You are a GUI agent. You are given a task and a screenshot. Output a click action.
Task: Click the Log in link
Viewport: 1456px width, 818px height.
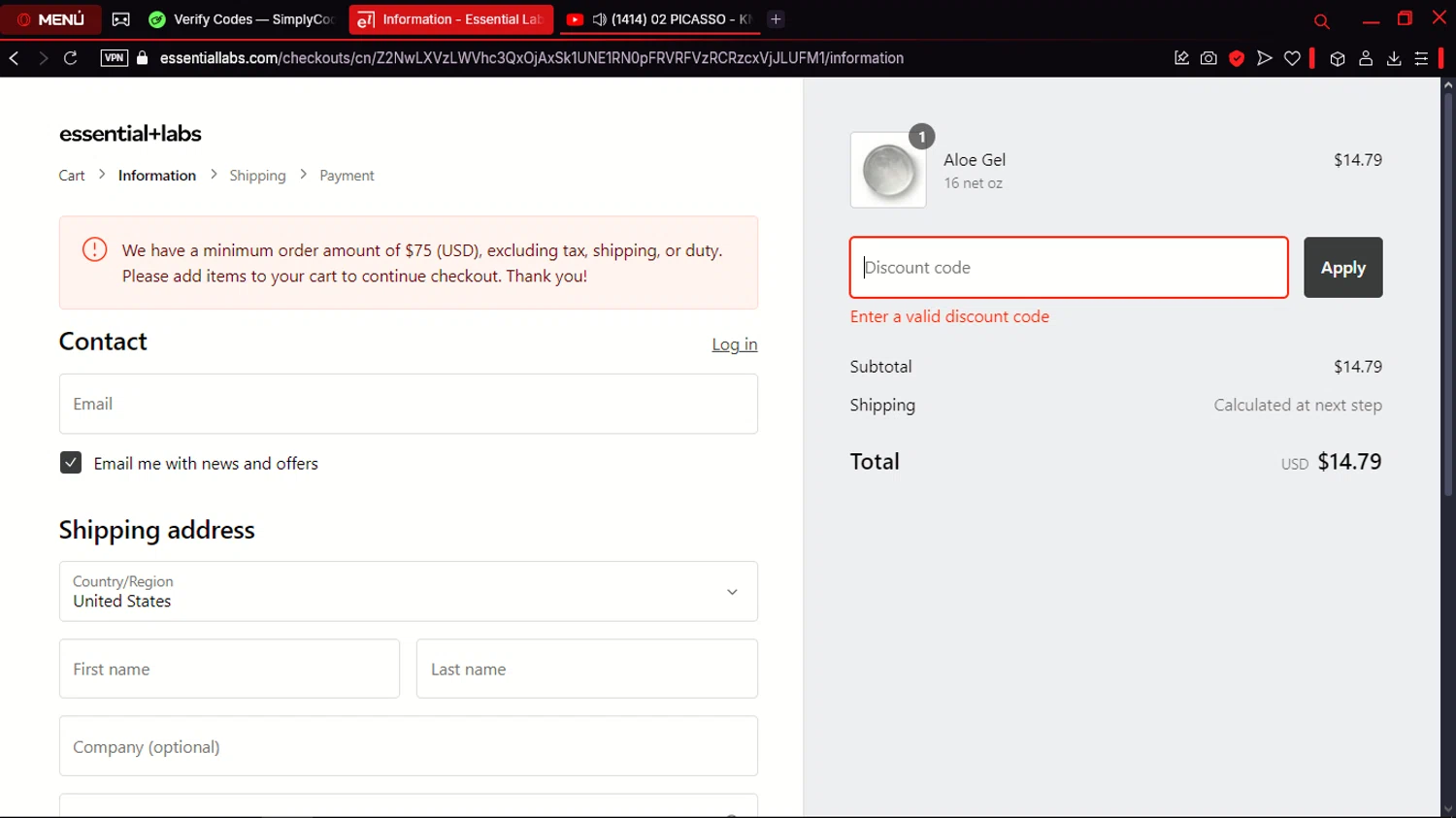click(735, 344)
